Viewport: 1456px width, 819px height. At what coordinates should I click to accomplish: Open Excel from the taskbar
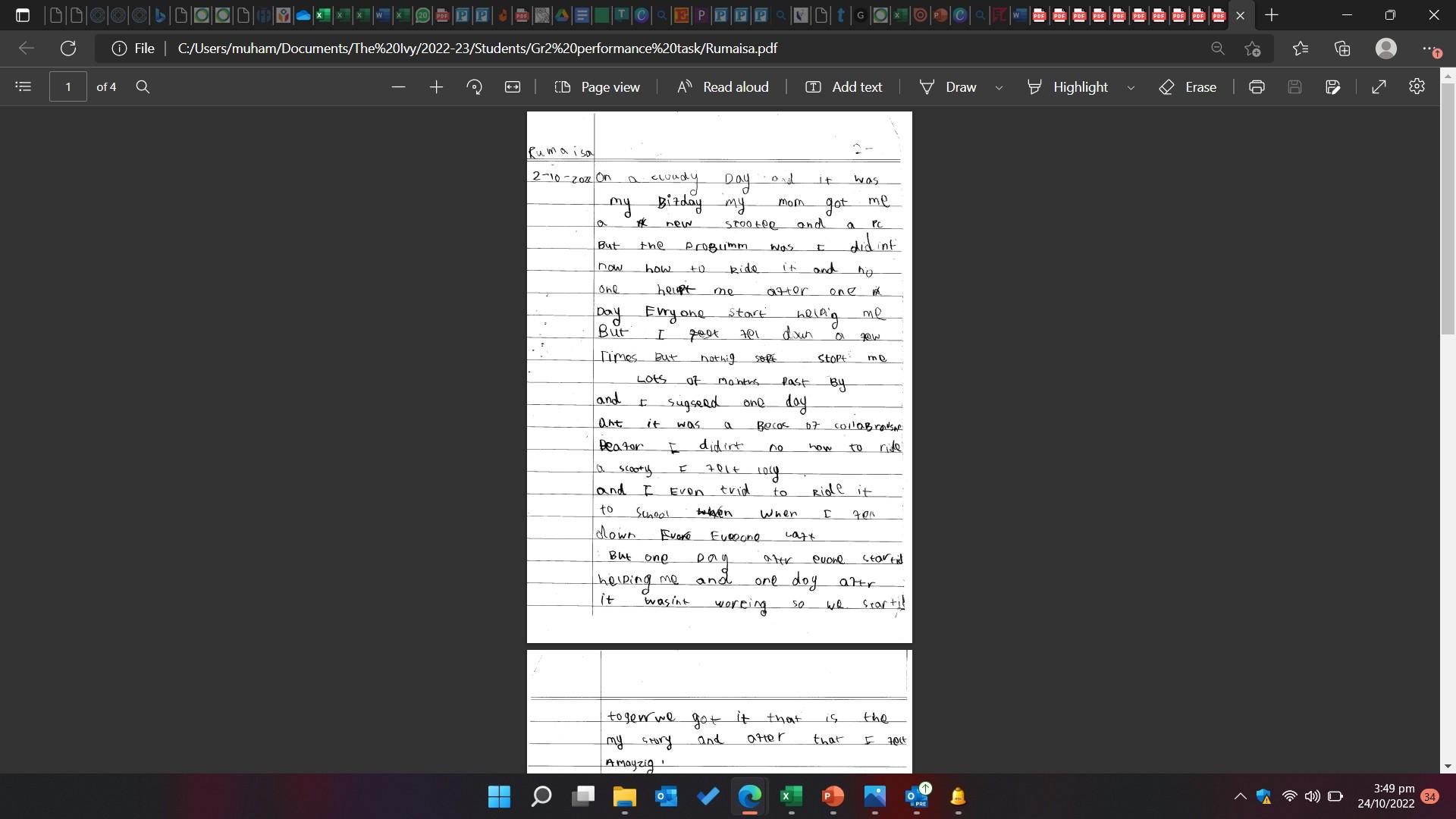click(790, 796)
